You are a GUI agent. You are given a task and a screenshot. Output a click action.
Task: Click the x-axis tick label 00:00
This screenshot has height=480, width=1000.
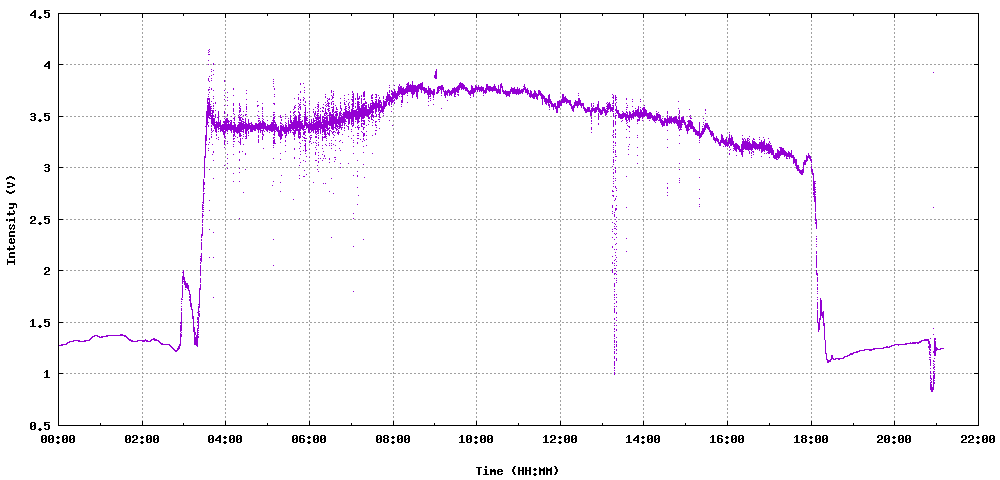[x=59, y=439]
